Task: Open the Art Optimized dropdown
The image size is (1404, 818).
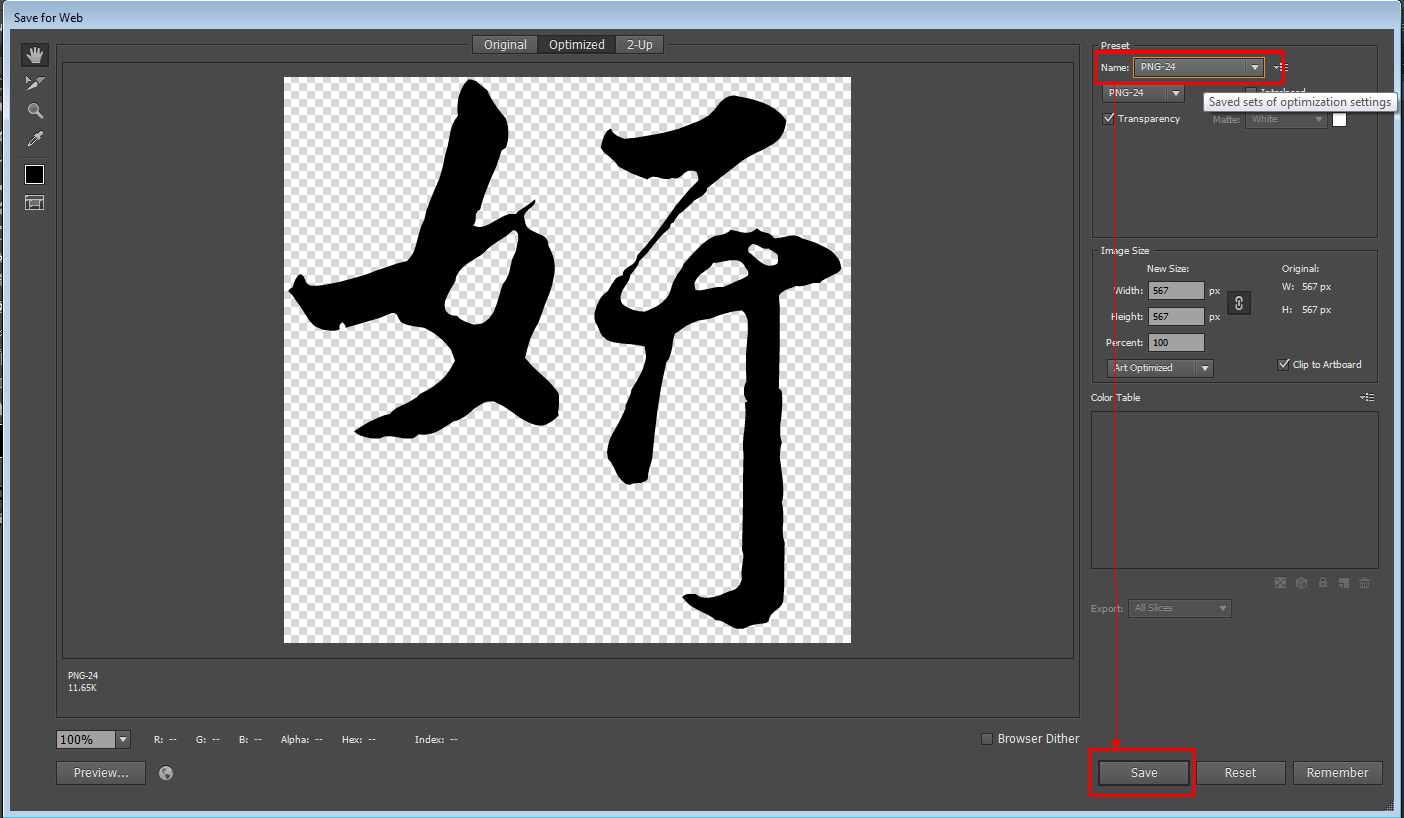Action: pyautogui.click(x=1160, y=368)
